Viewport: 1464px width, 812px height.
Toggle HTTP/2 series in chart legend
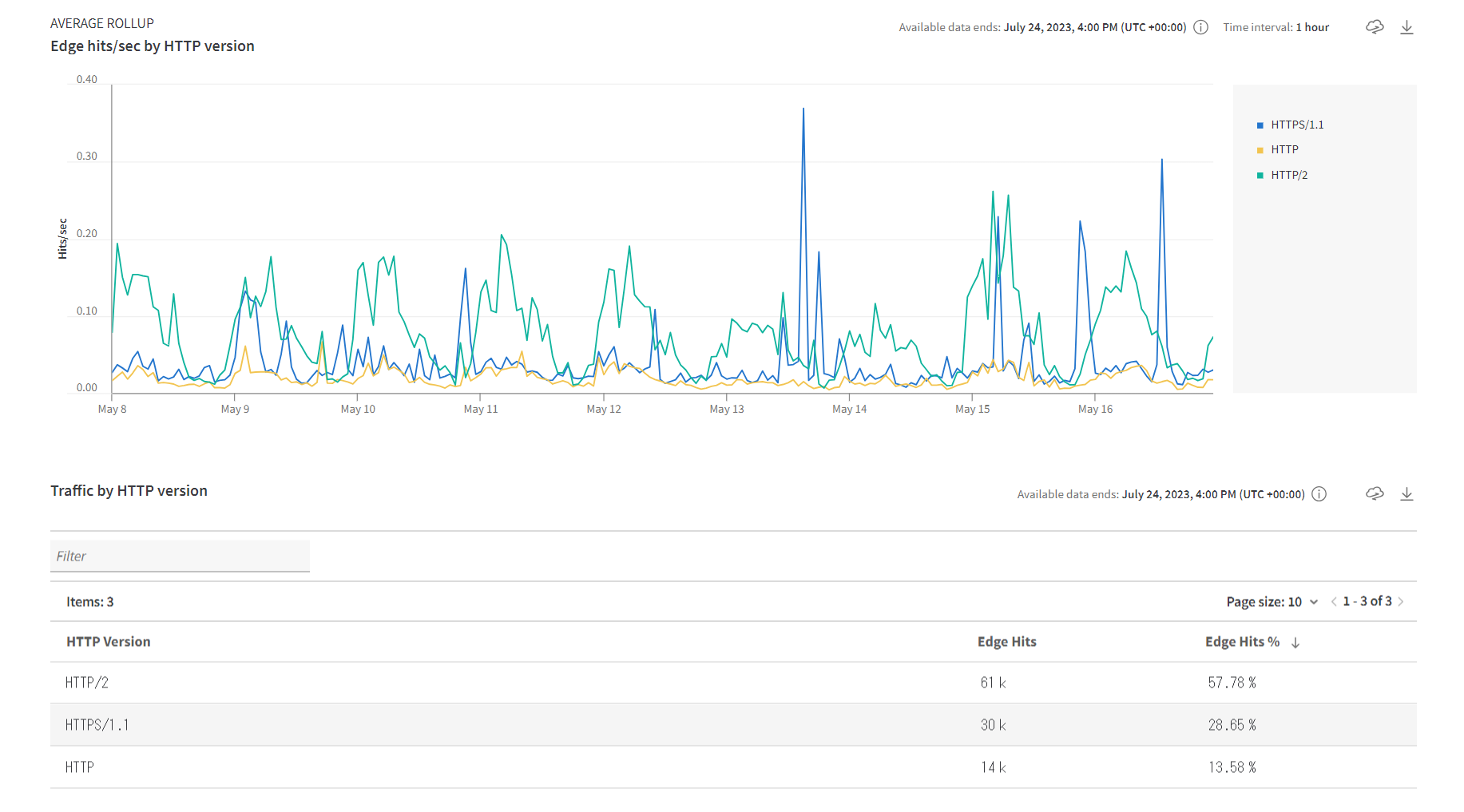tap(1289, 176)
